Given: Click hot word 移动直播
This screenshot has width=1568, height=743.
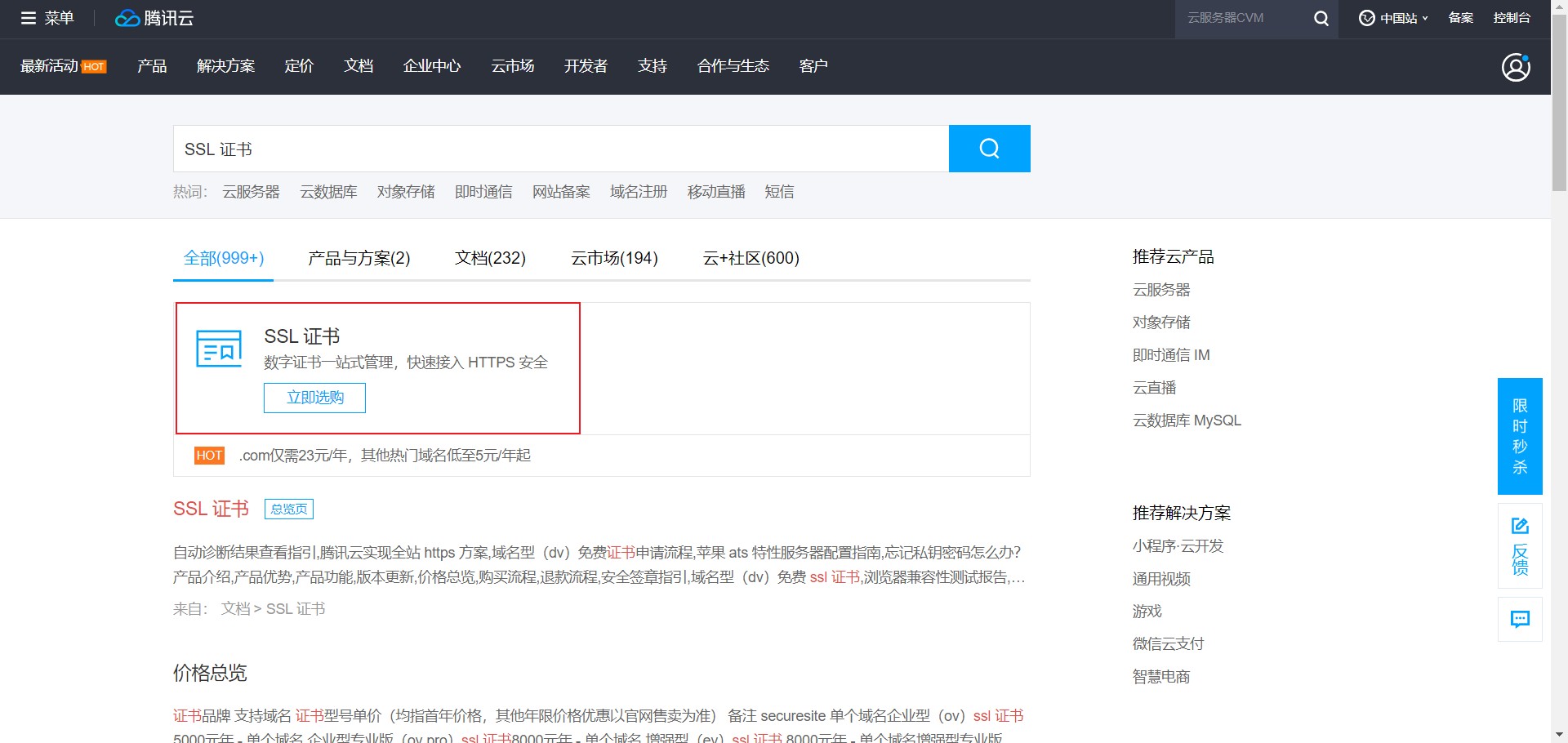Looking at the screenshot, I should click(716, 192).
